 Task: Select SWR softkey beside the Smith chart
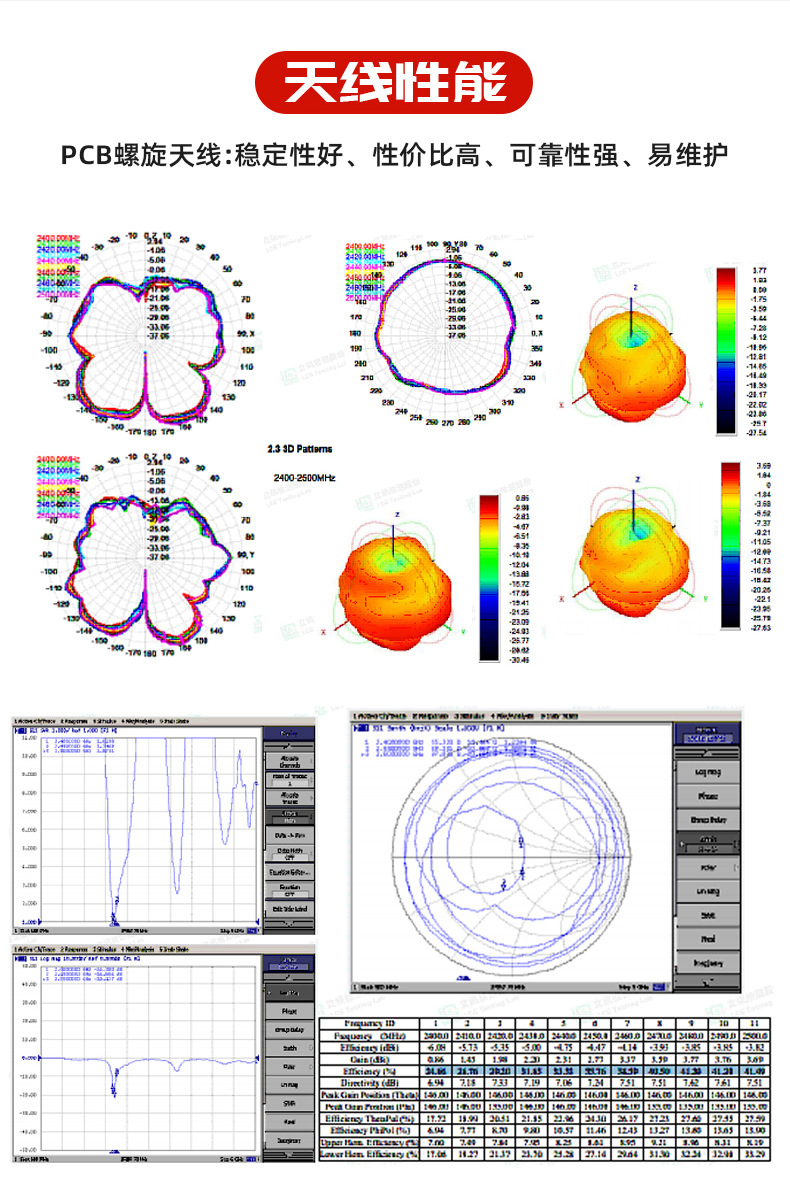point(708,915)
